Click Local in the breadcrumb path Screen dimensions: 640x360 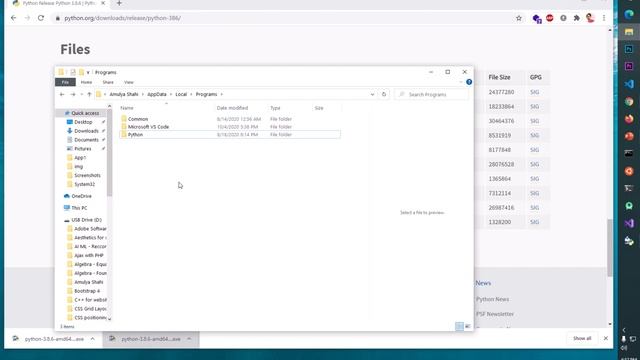[x=181, y=94]
